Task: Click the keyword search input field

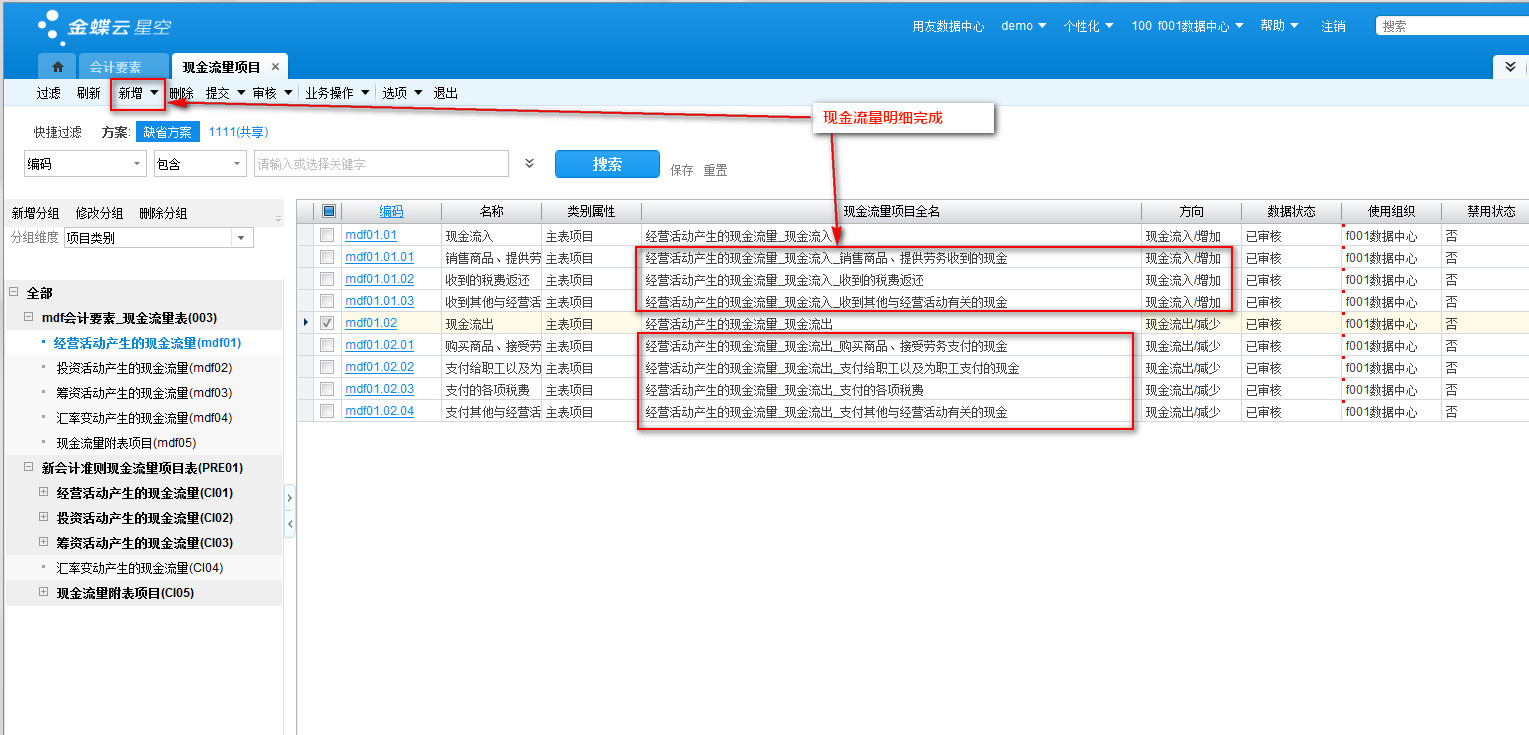Action: (x=380, y=164)
